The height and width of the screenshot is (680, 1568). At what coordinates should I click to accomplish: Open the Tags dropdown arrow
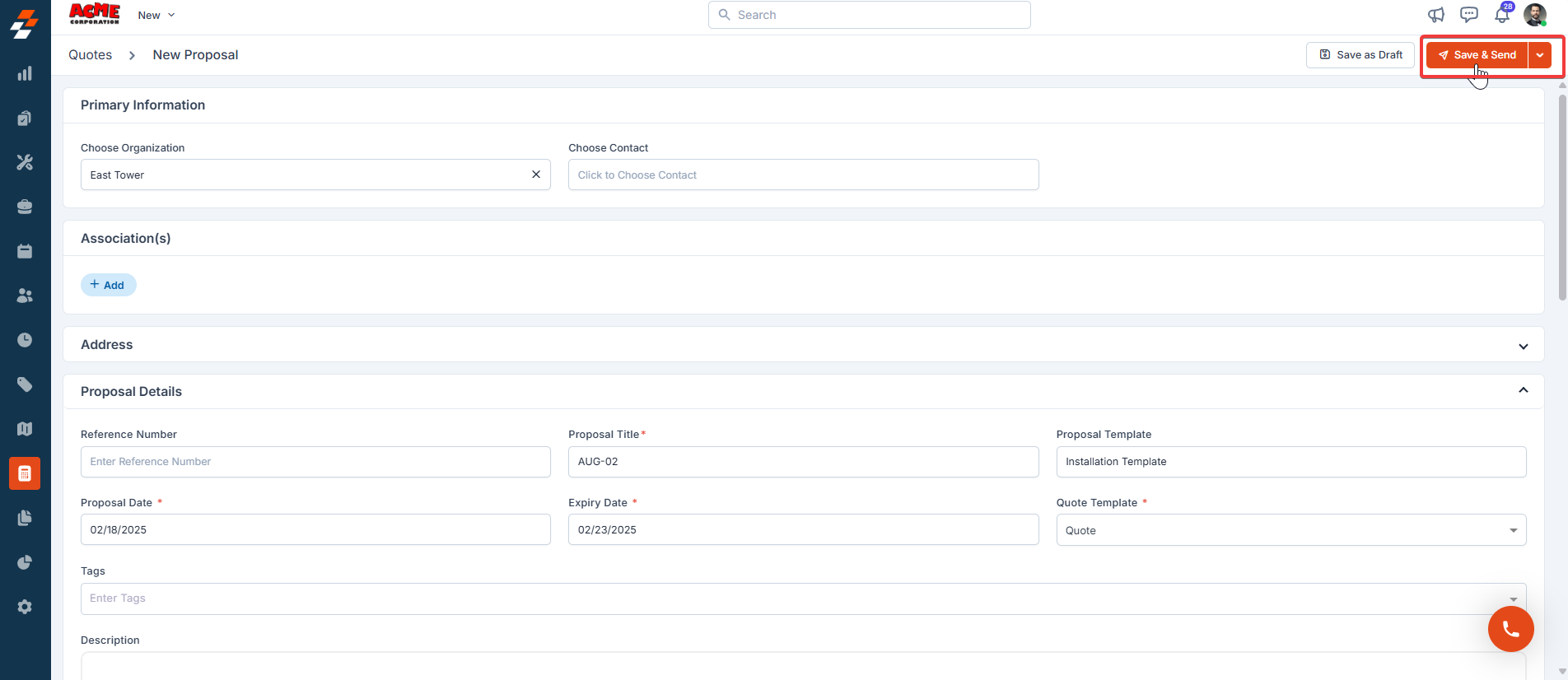coord(1513,599)
